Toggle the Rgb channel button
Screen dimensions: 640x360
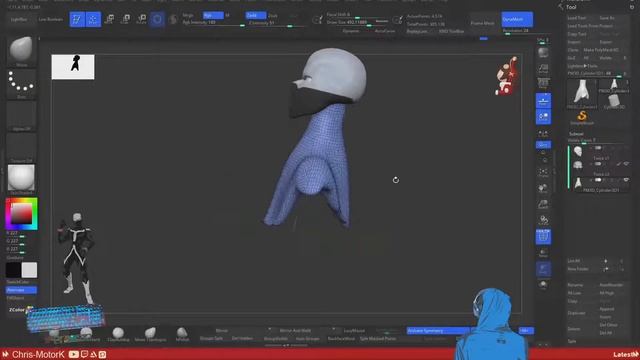click(x=213, y=15)
